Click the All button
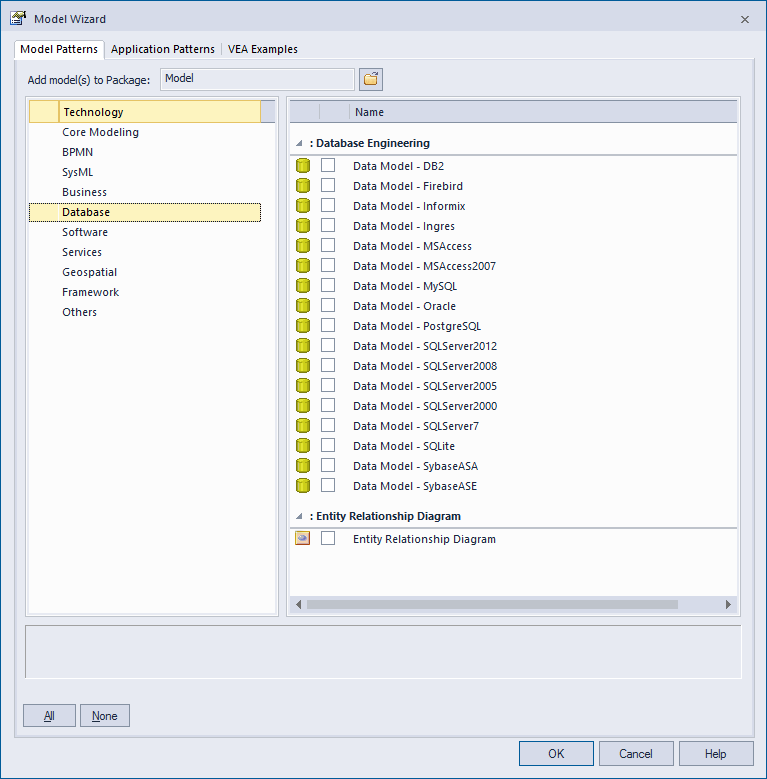Image resolution: width=767 pixels, height=779 pixels. point(49,715)
